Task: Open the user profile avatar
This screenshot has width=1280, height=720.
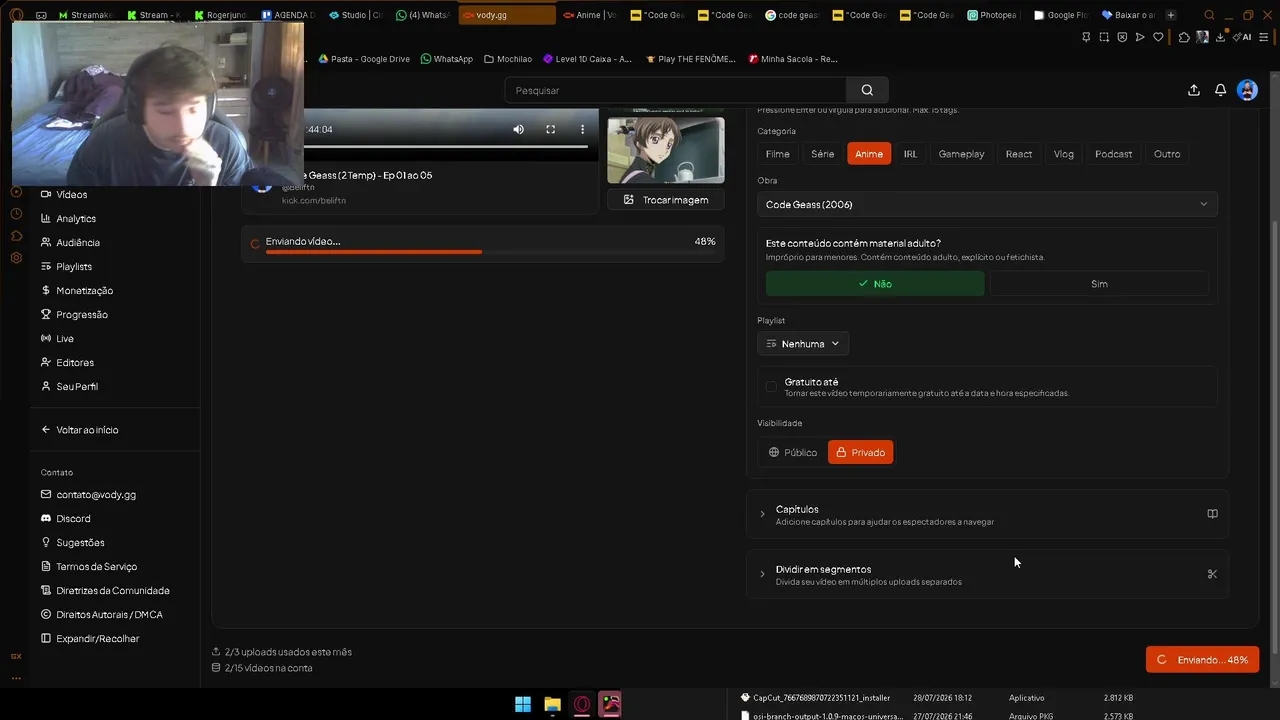Action: tap(1247, 90)
